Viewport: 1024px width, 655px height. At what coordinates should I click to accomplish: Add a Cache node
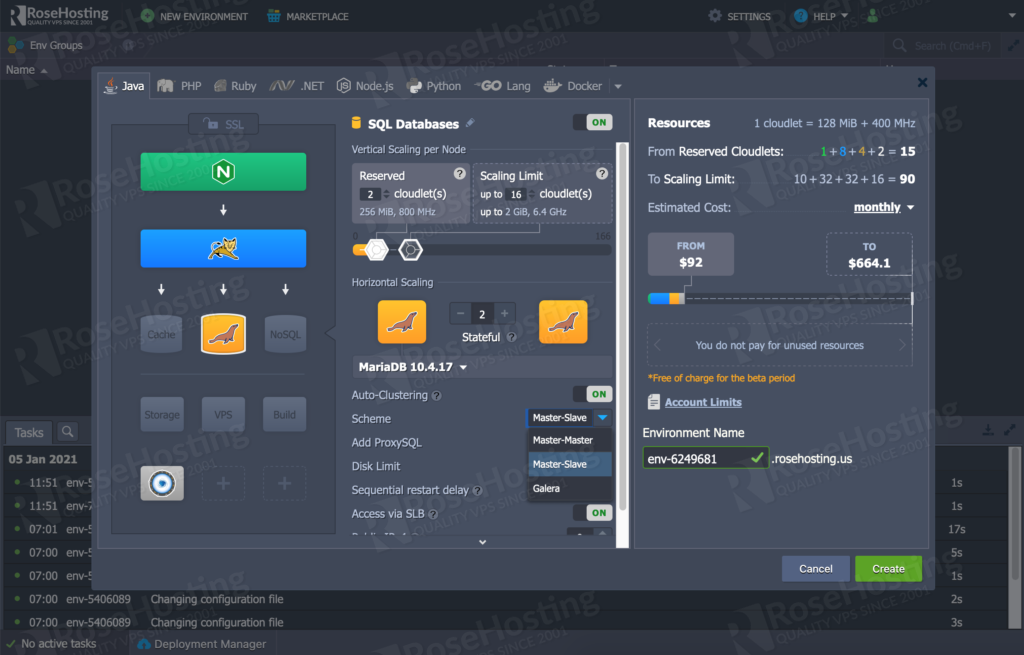(x=161, y=334)
